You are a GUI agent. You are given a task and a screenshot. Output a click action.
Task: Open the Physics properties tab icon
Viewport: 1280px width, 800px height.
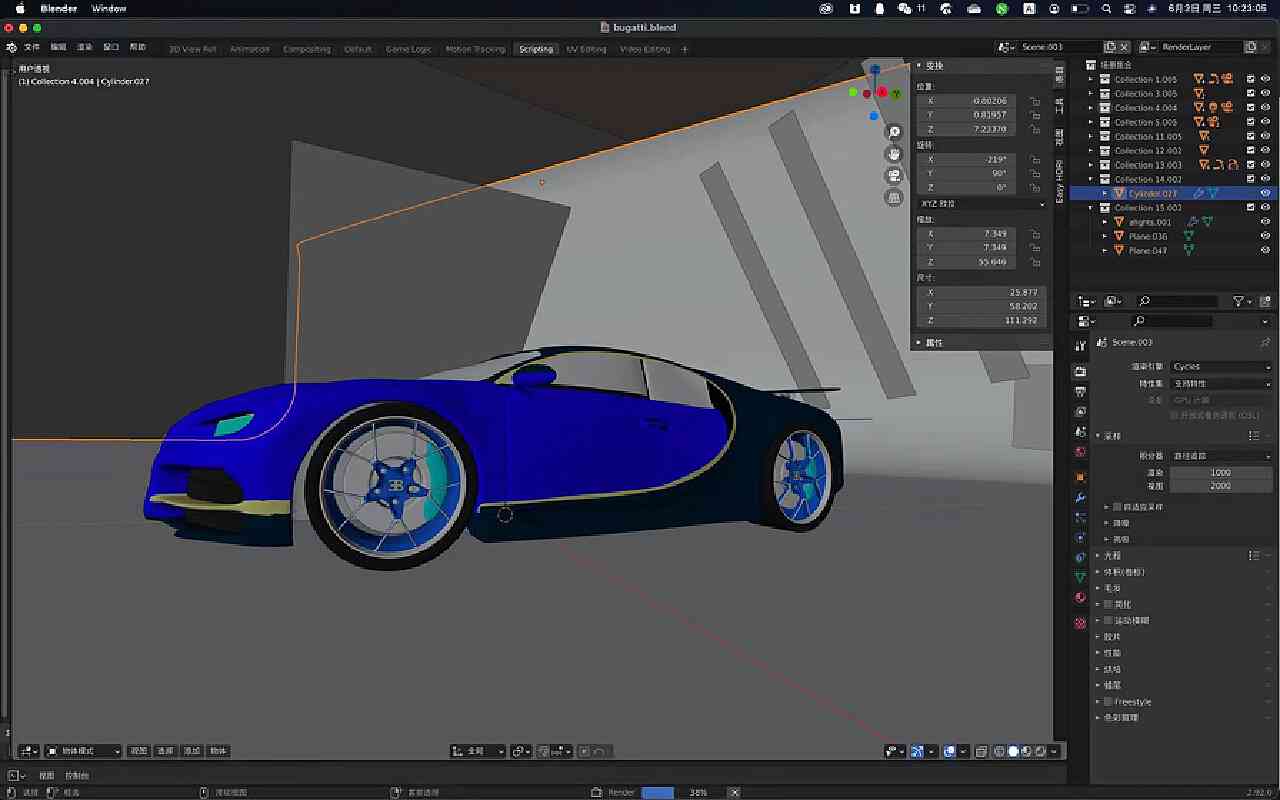click(x=1080, y=537)
